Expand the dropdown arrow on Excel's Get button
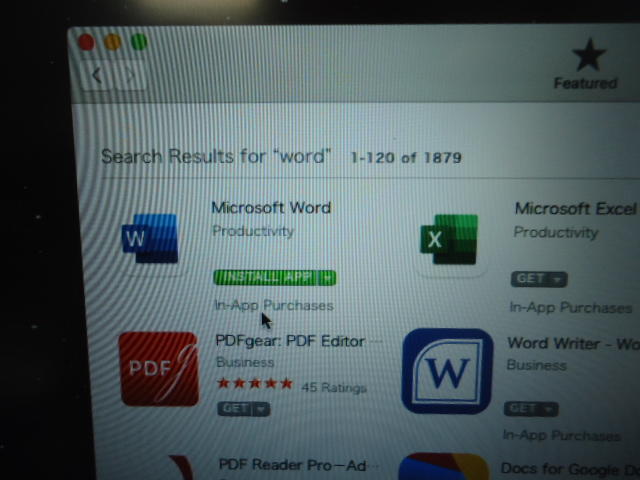This screenshot has width=640, height=480. tap(558, 280)
